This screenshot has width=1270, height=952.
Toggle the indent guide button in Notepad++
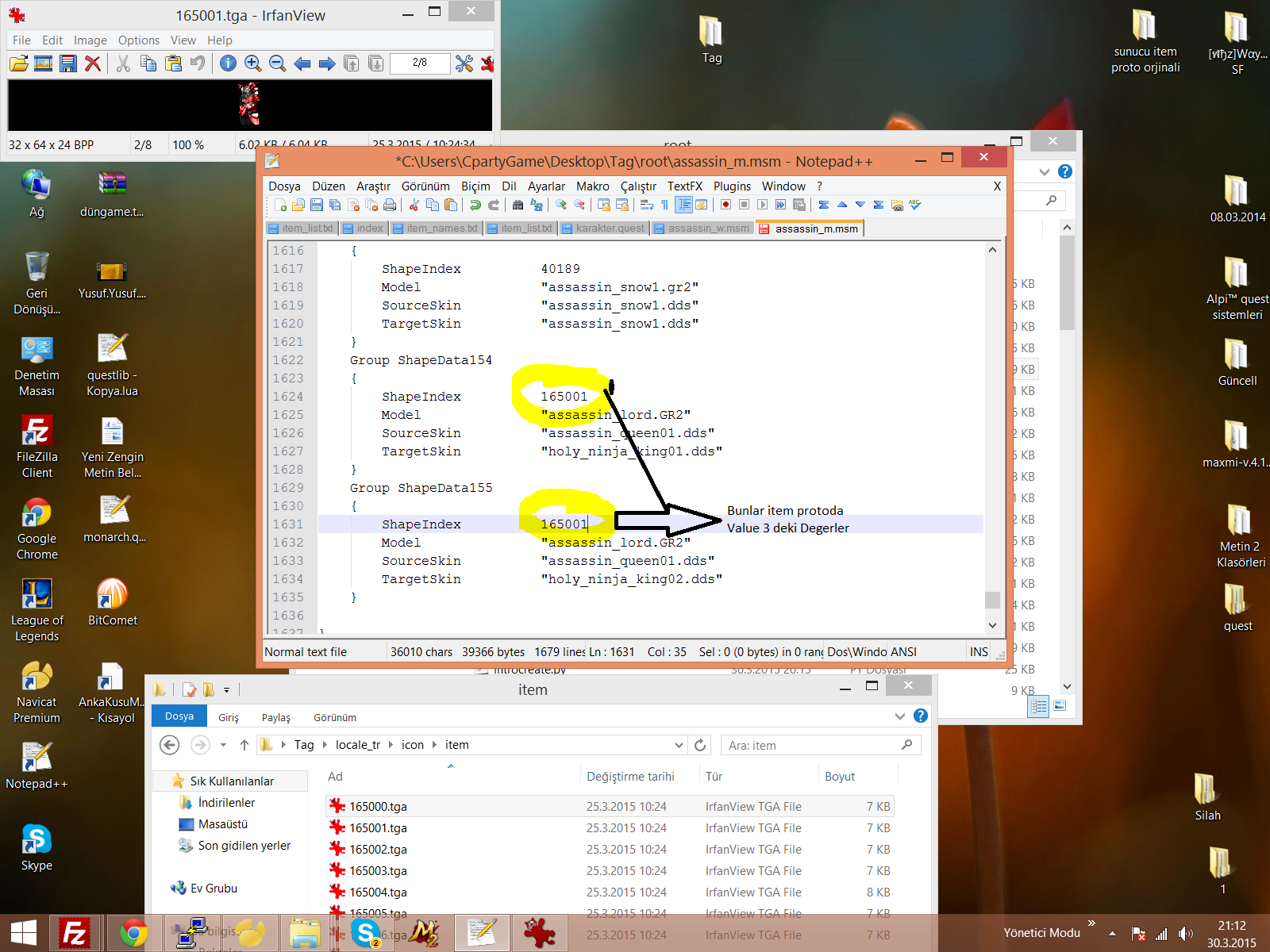point(683,205)
